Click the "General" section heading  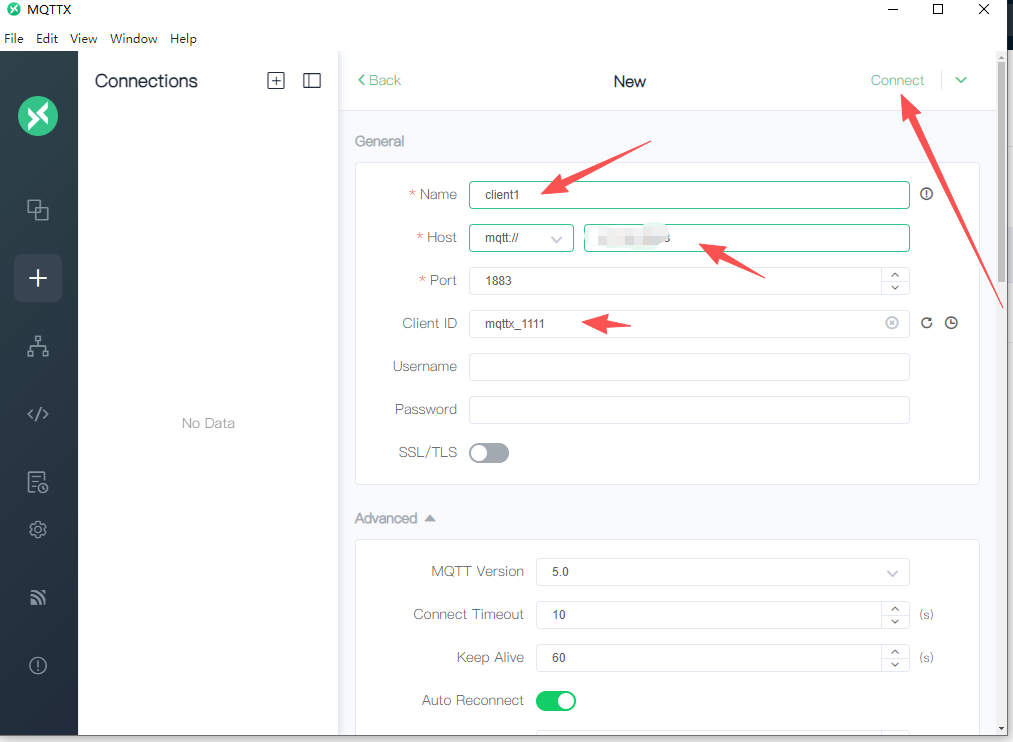379,141
